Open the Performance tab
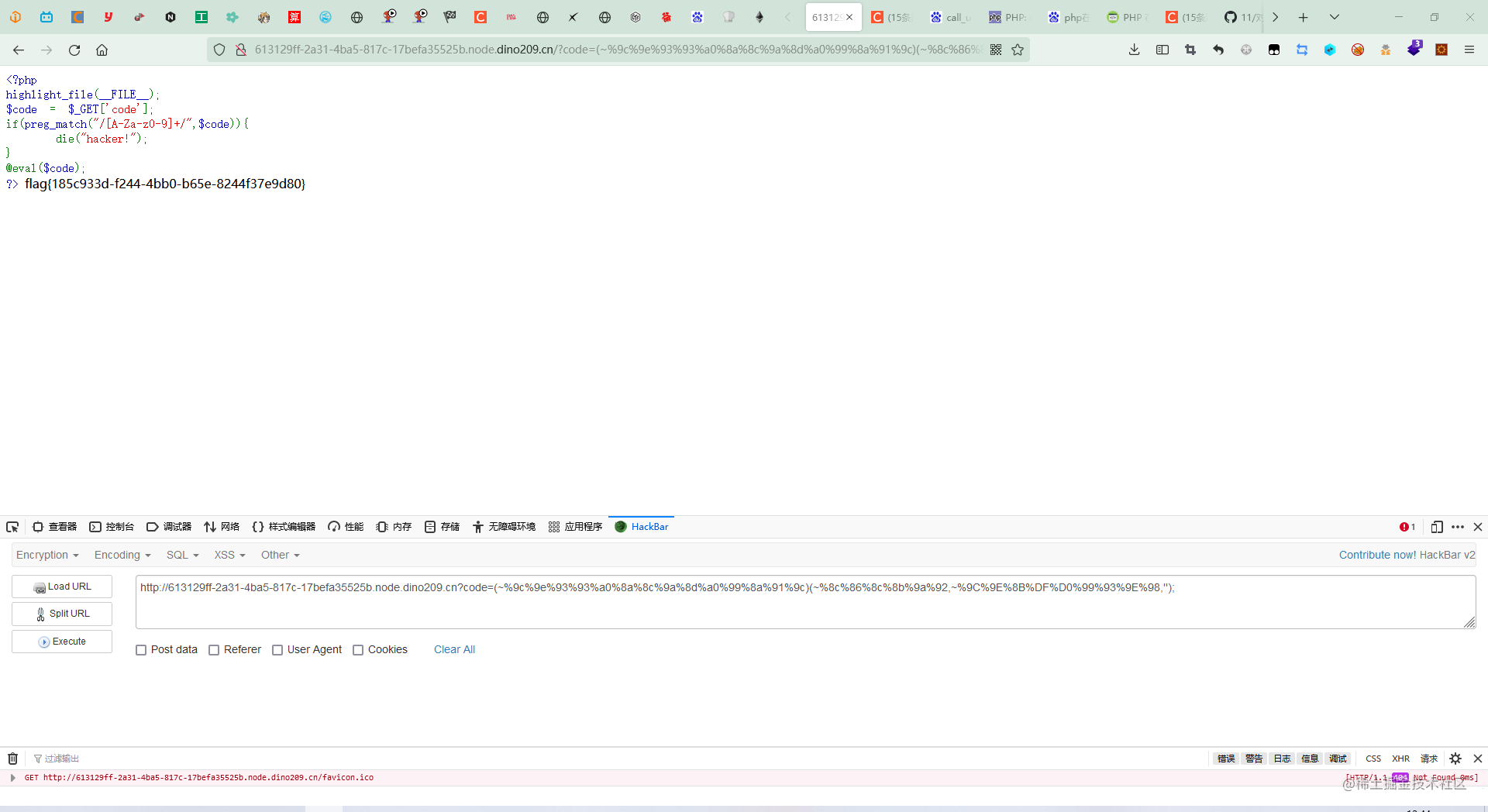Screen dimensions: 1488x812 coord(346,527)
